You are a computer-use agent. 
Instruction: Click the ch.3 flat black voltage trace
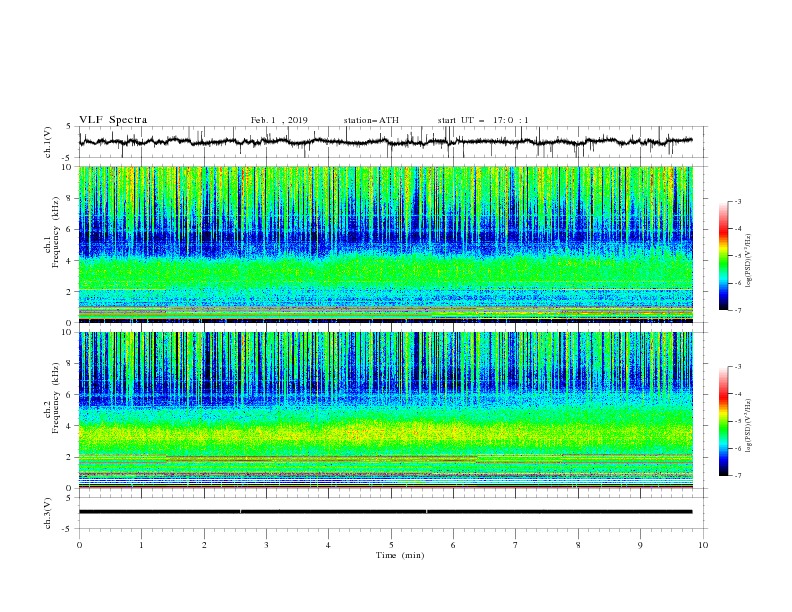coord(385,512)
